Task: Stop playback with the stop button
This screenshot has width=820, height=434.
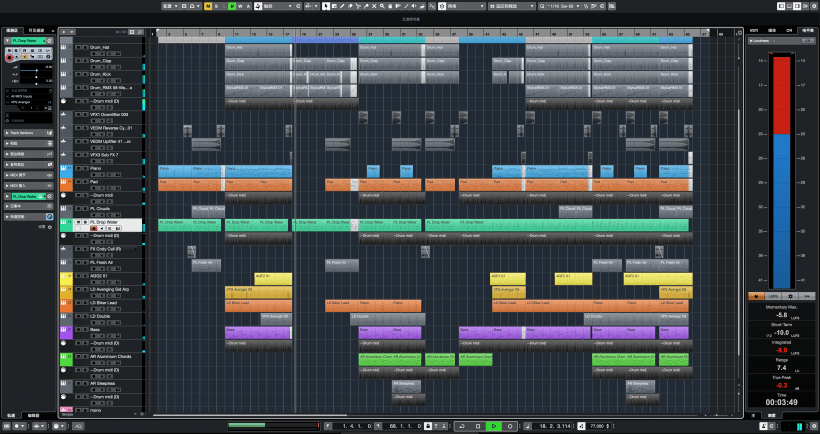Action: [x=478, y=426]
